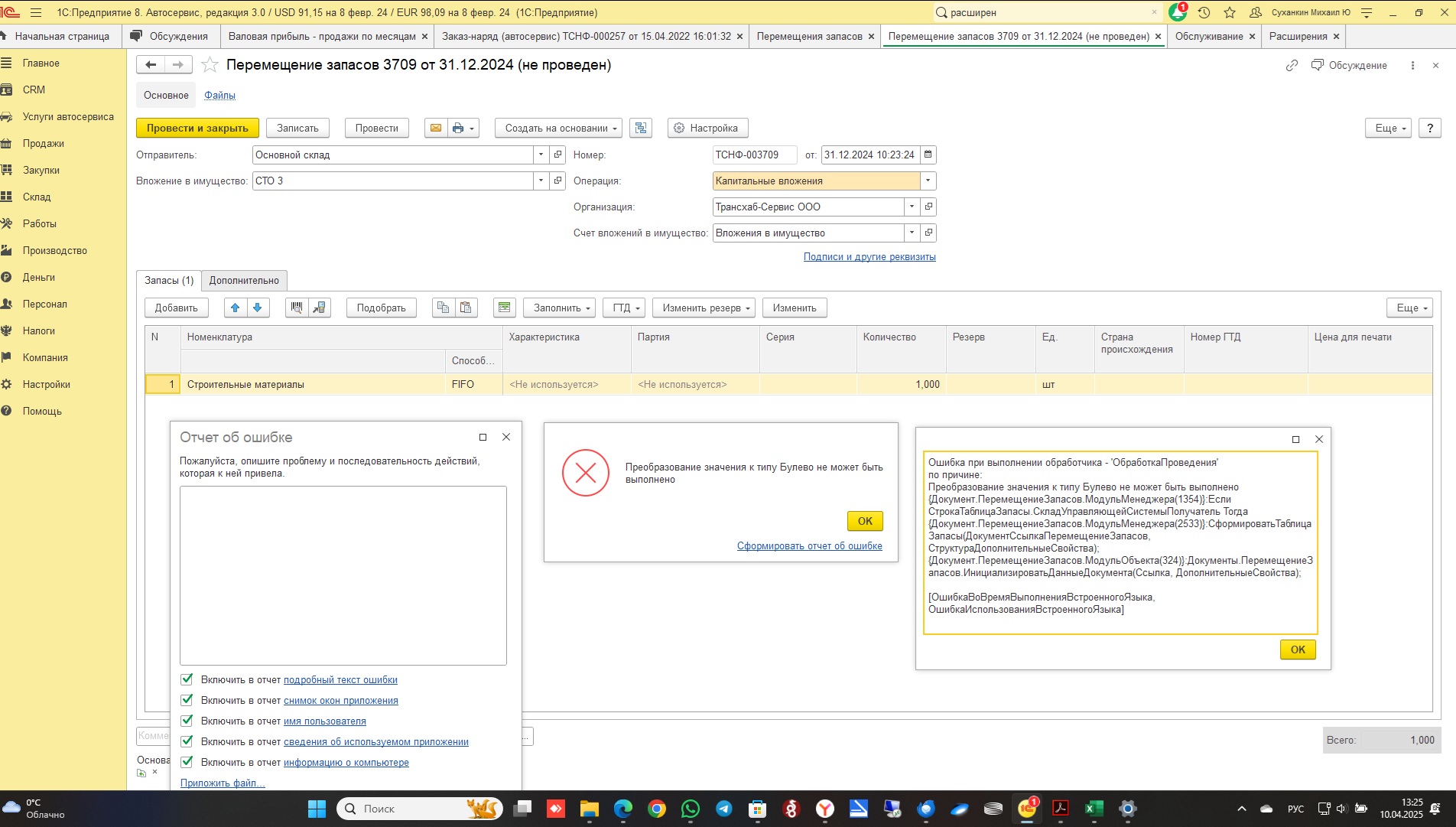1456x827 pixels.
Task: Open main hamburger menu icon
Action: (36, 12)
